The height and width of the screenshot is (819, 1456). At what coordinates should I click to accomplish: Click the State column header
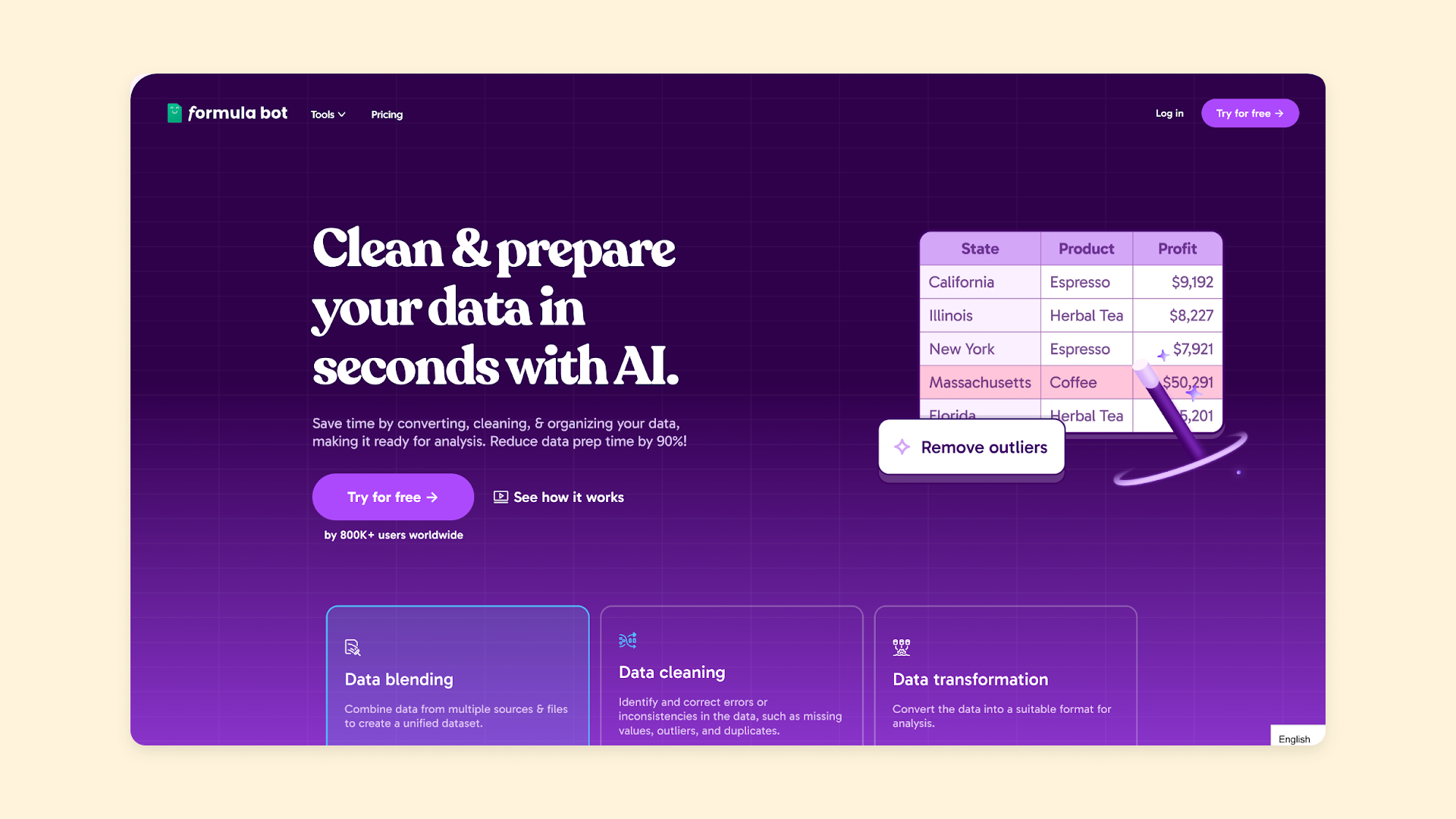tap(980, 249)
